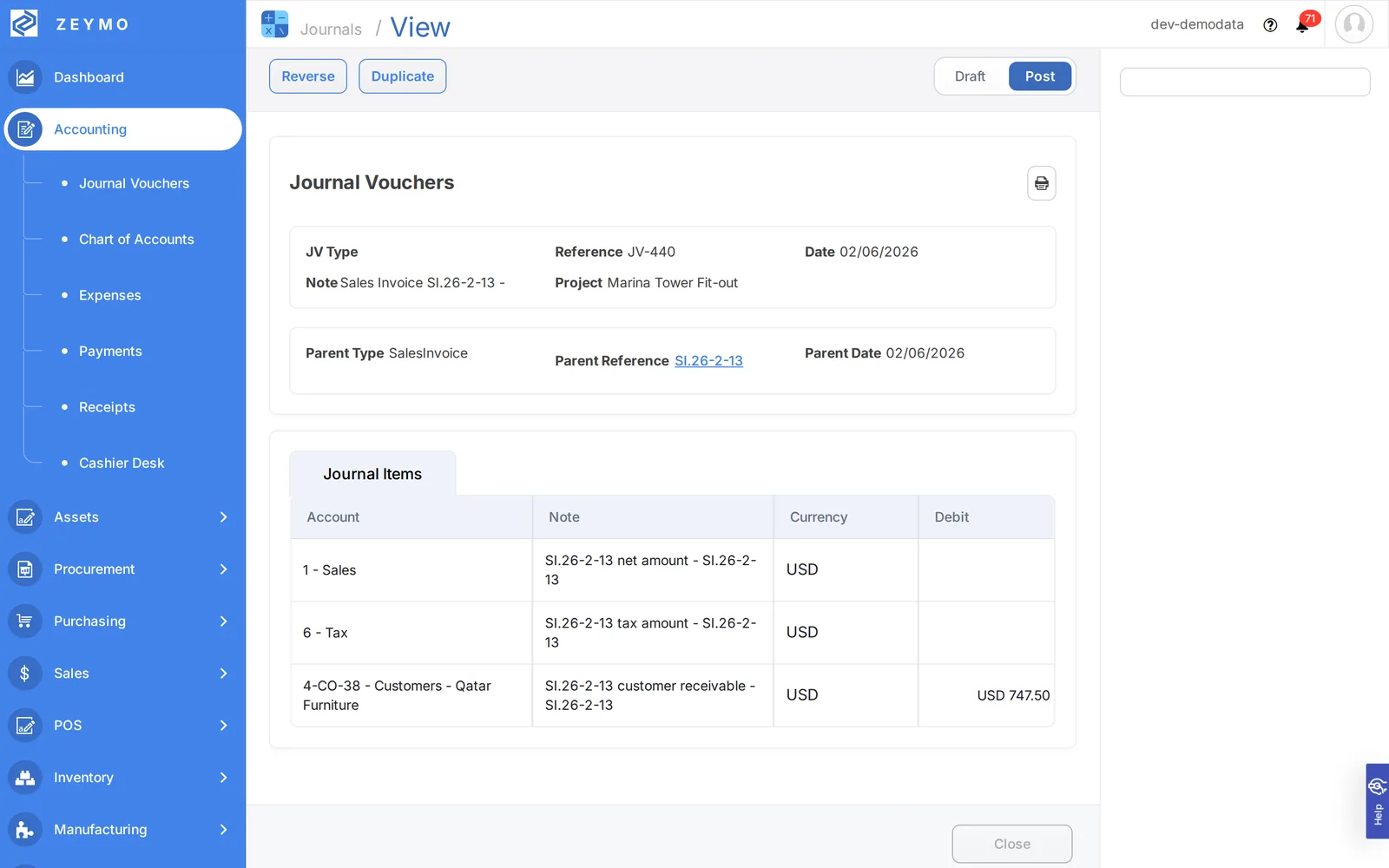Screen dimensions: 1389x868
Task: Open parent reference SI.26-2-13 link
Action: 708,361
